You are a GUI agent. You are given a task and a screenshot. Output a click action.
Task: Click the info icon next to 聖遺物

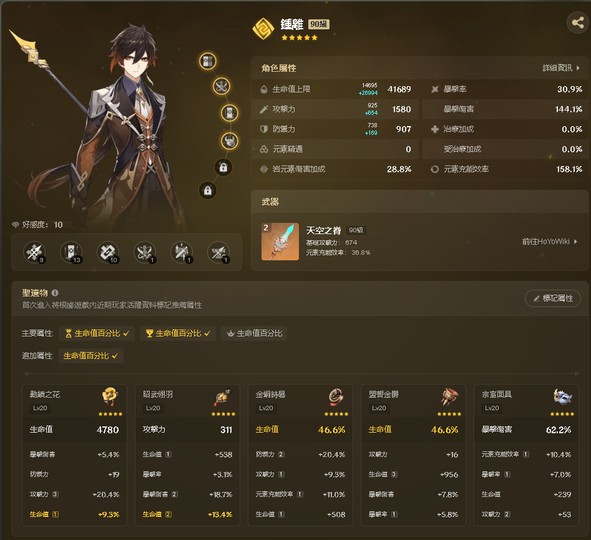pos(55,292)
